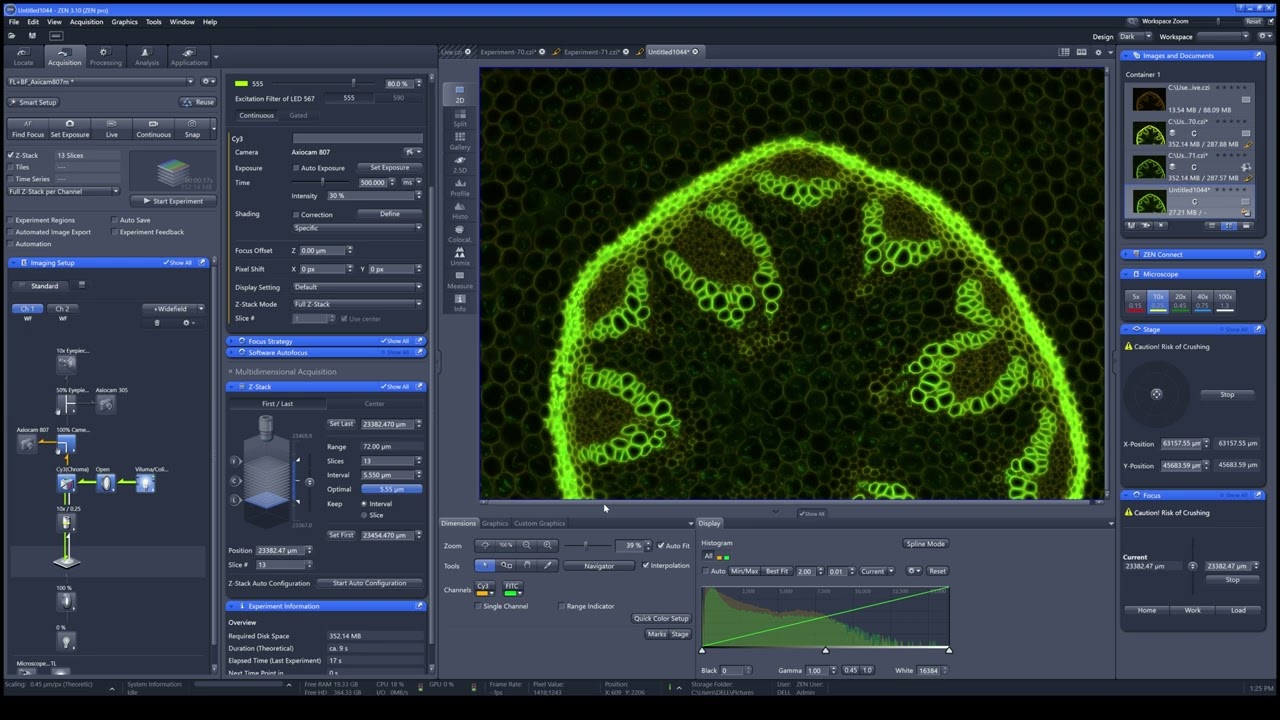This screenshot has width=1280, height=720.
Task: Switch to 2D view mode
Action: [460, 93]
